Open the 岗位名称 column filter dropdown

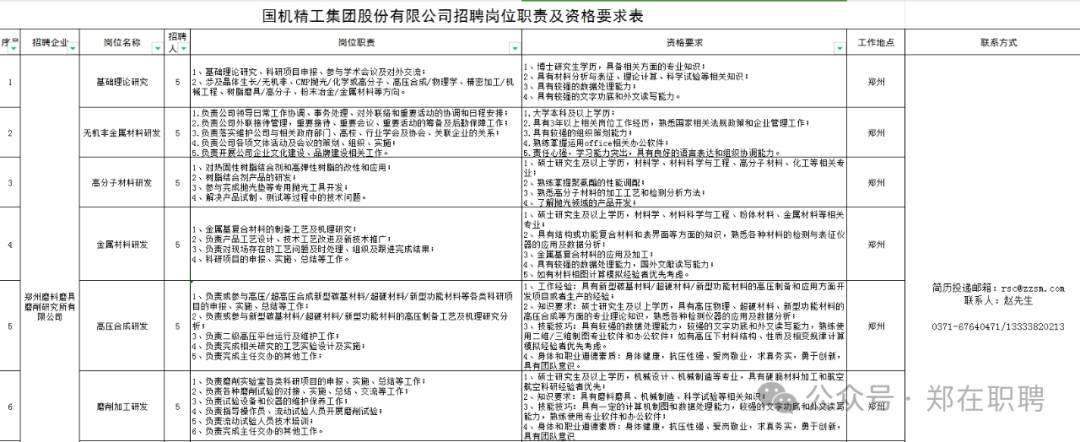pos(158,48)
